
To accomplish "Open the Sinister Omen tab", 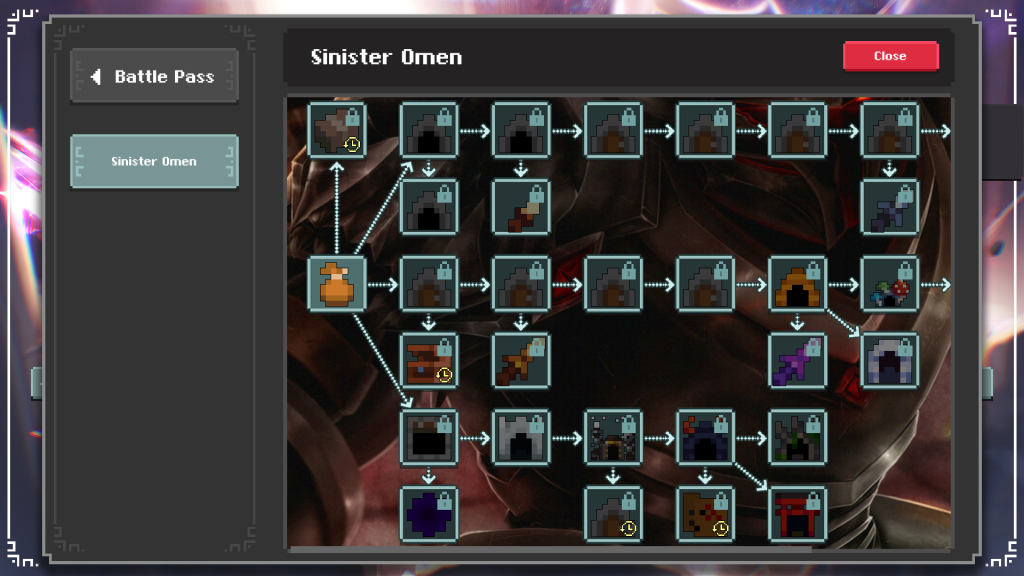I will (x=154, y=161).
